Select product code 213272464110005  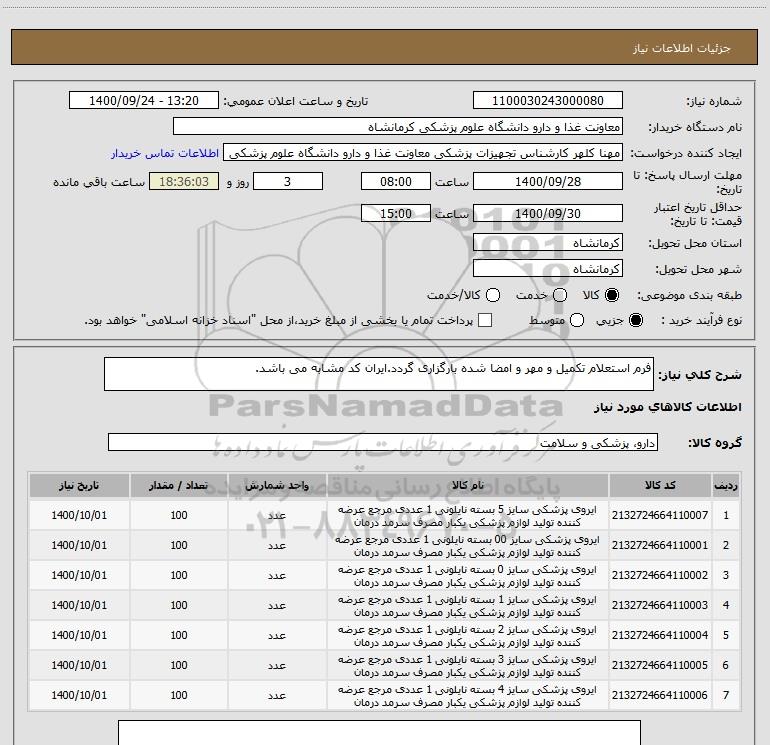click(x=660, y=665)
